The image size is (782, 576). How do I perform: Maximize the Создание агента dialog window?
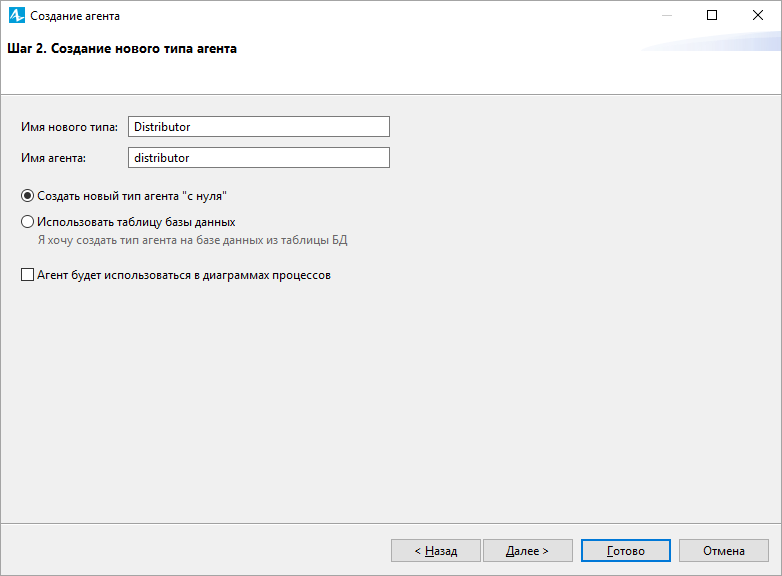click(x=712, y=15)
